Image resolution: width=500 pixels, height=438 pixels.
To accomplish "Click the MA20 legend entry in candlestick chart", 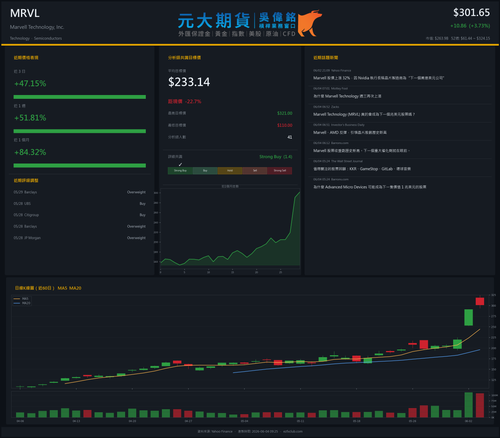I will coord(22,303).
